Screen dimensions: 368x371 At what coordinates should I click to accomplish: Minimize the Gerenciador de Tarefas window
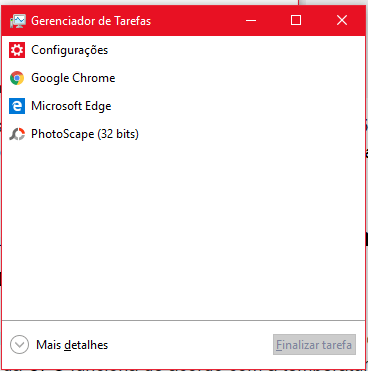pyautogui.click(x=251, y=21)
